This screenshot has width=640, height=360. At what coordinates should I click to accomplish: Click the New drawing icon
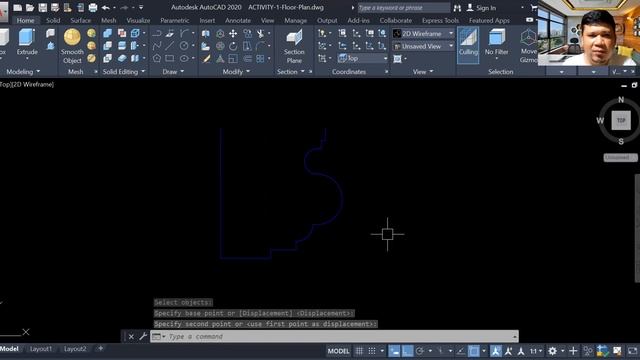click(x=17, y=7)
